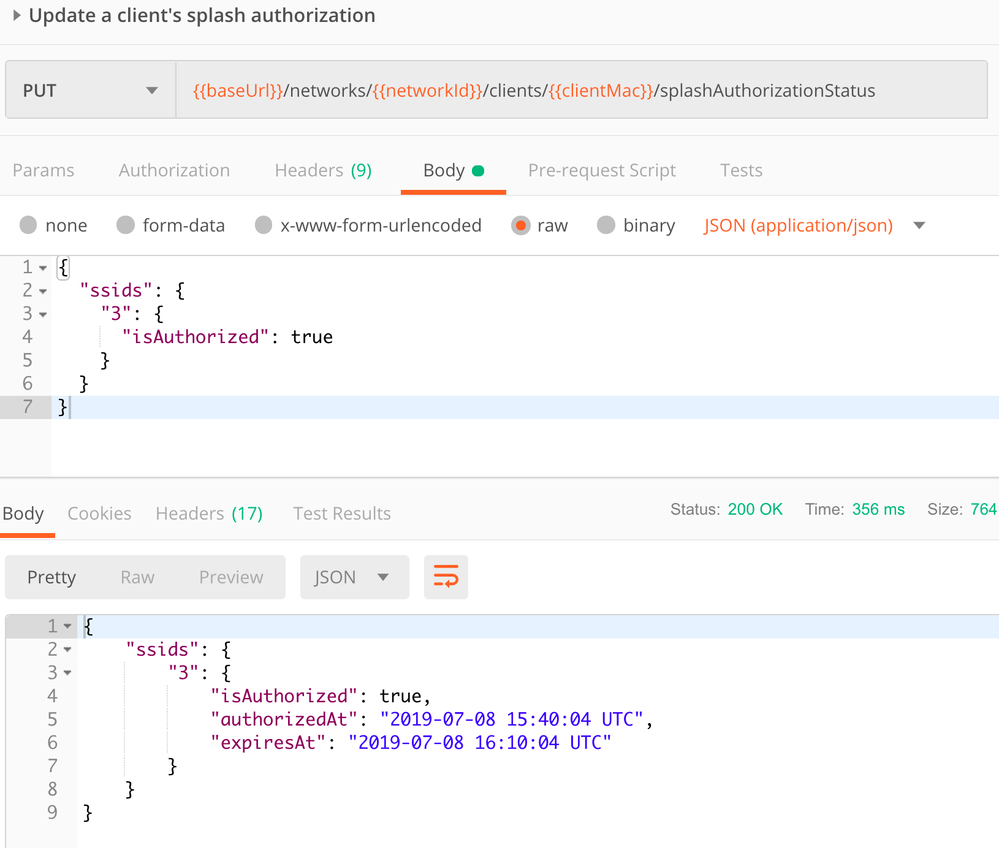Collapse the "ssids" block in request editor
The width and height of the screenshot is (999, 848).
pos(43,291)
